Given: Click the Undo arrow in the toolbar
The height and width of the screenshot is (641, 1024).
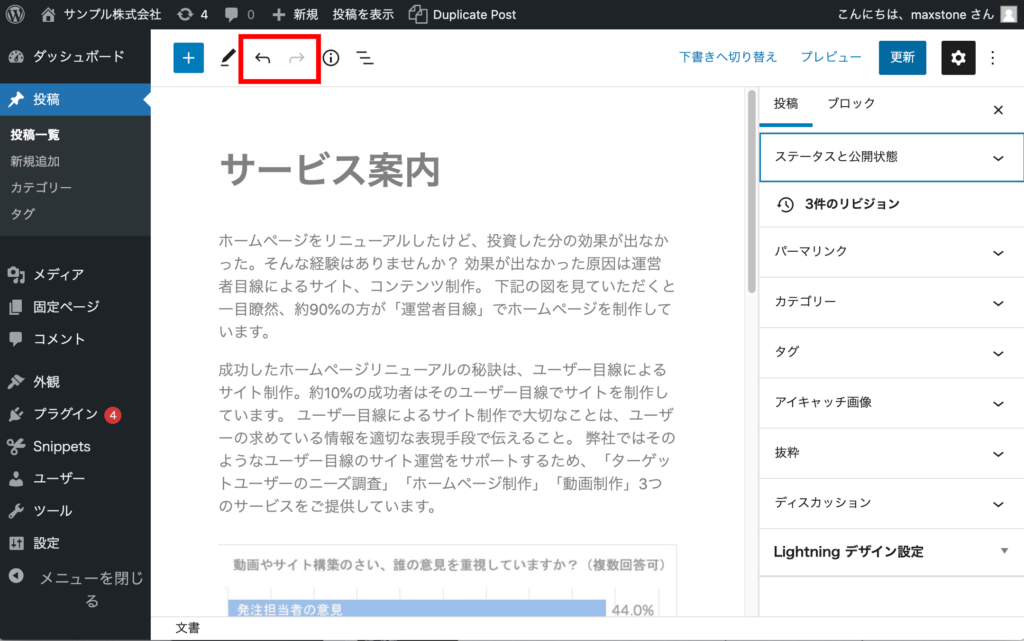Looking at the screenshot, I should [262, 58].
